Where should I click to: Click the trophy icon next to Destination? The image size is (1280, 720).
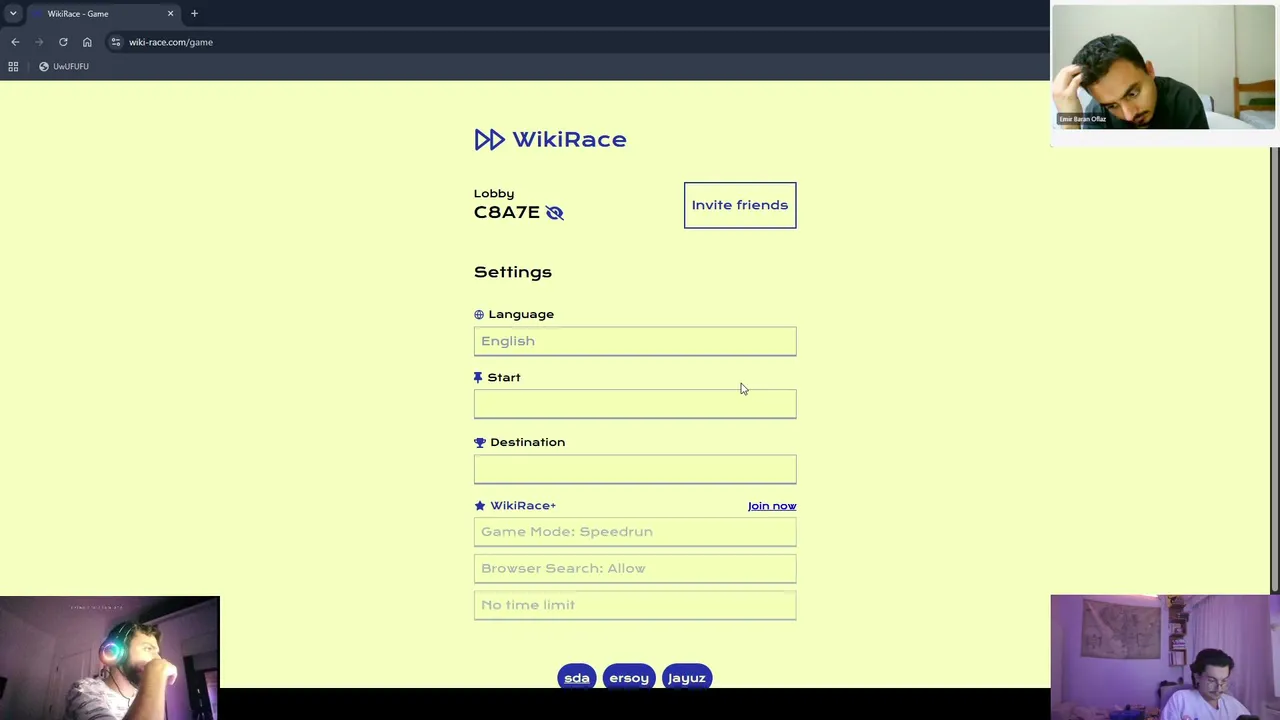coord(480,442)
